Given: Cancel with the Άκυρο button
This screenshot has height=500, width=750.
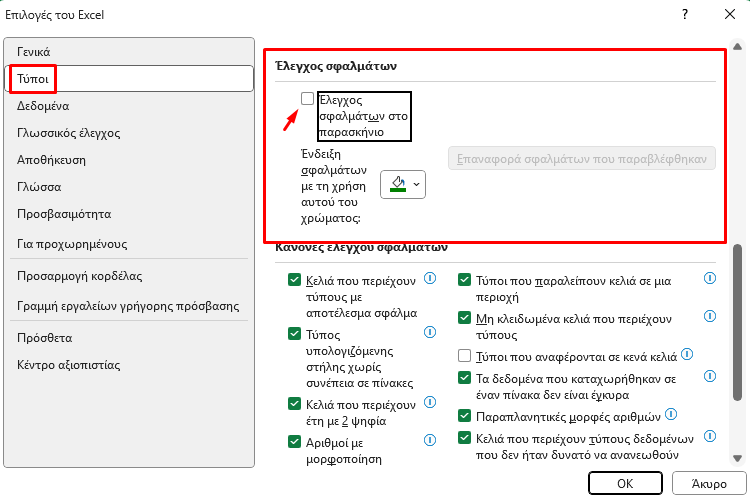Looking at the screenshot, I should click(709, 483).
